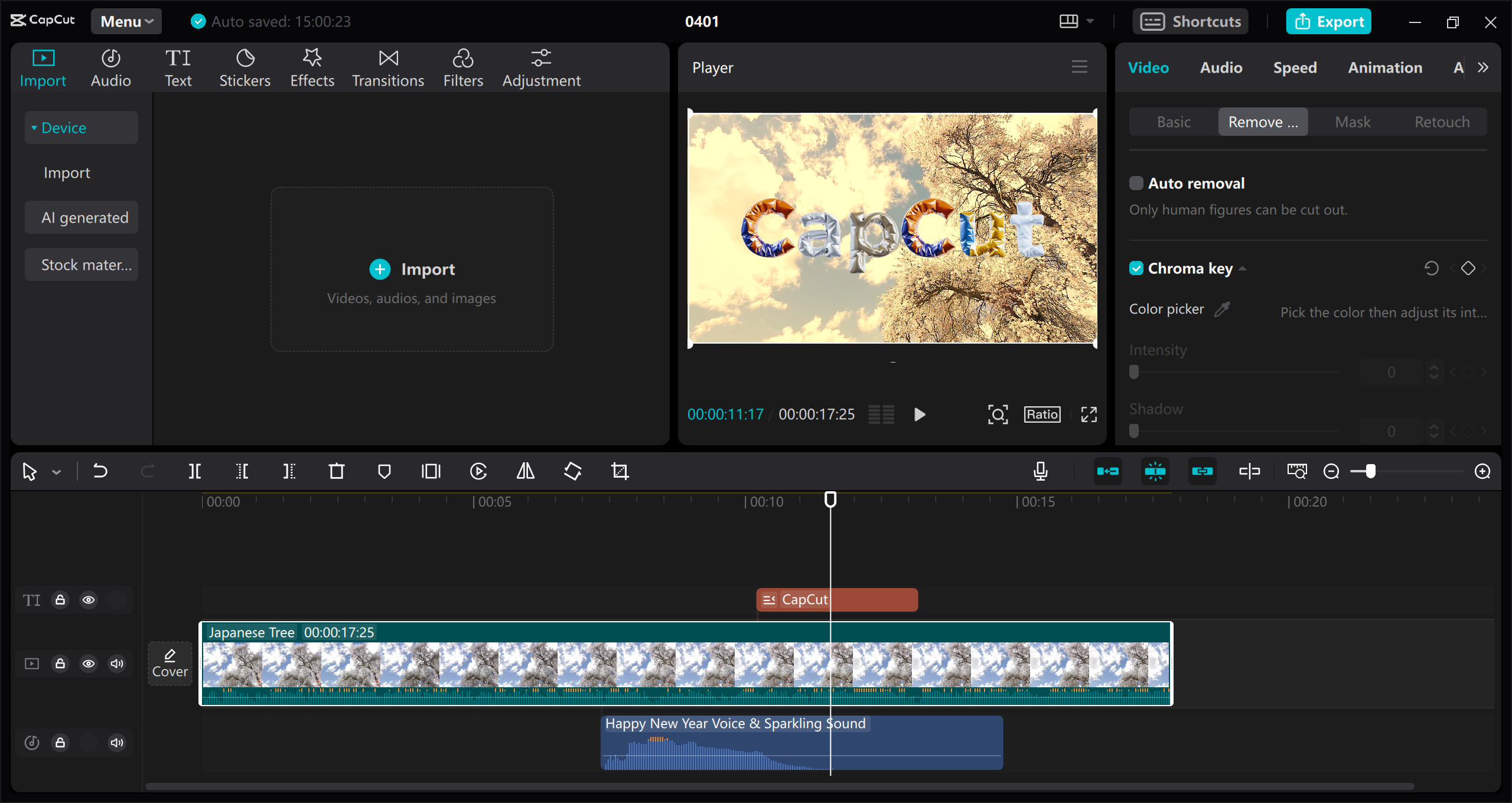Drag the Intensity slider for chroma key
The width and height of the screenshot is (1512, 803).
click(1134, 372)
